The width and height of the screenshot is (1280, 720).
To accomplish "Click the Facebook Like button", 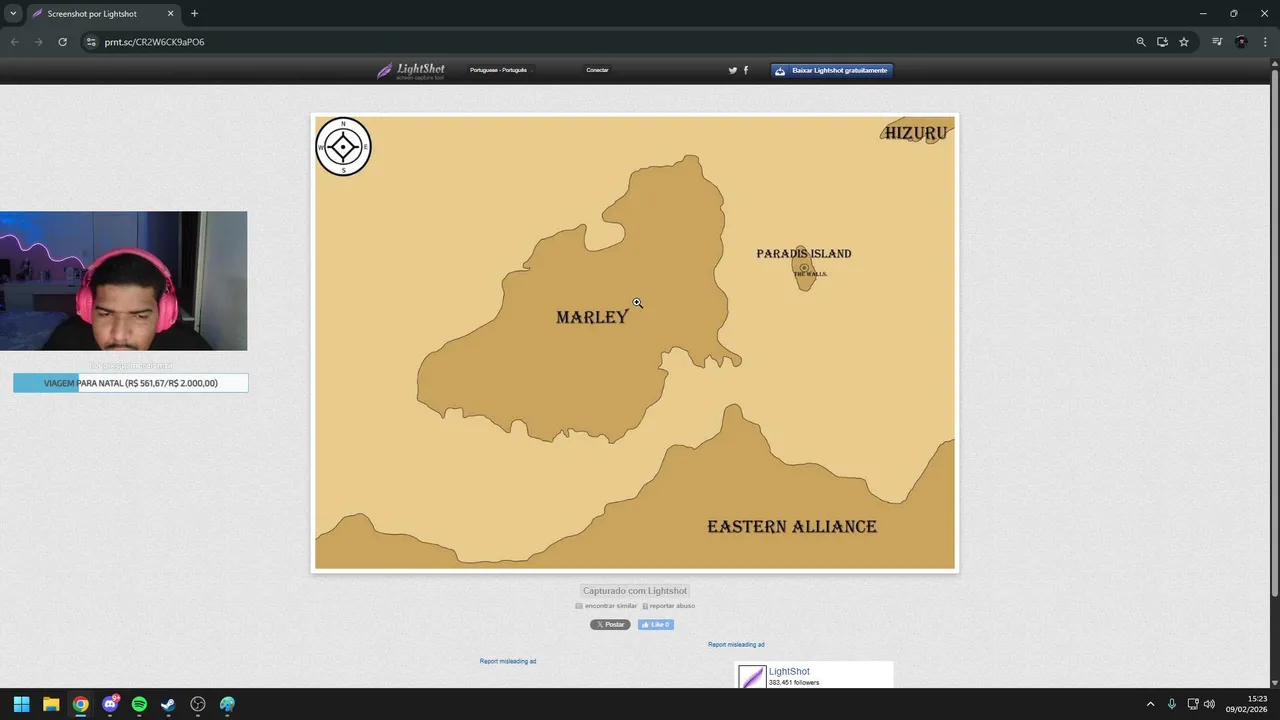I will (x=656, y=624).
